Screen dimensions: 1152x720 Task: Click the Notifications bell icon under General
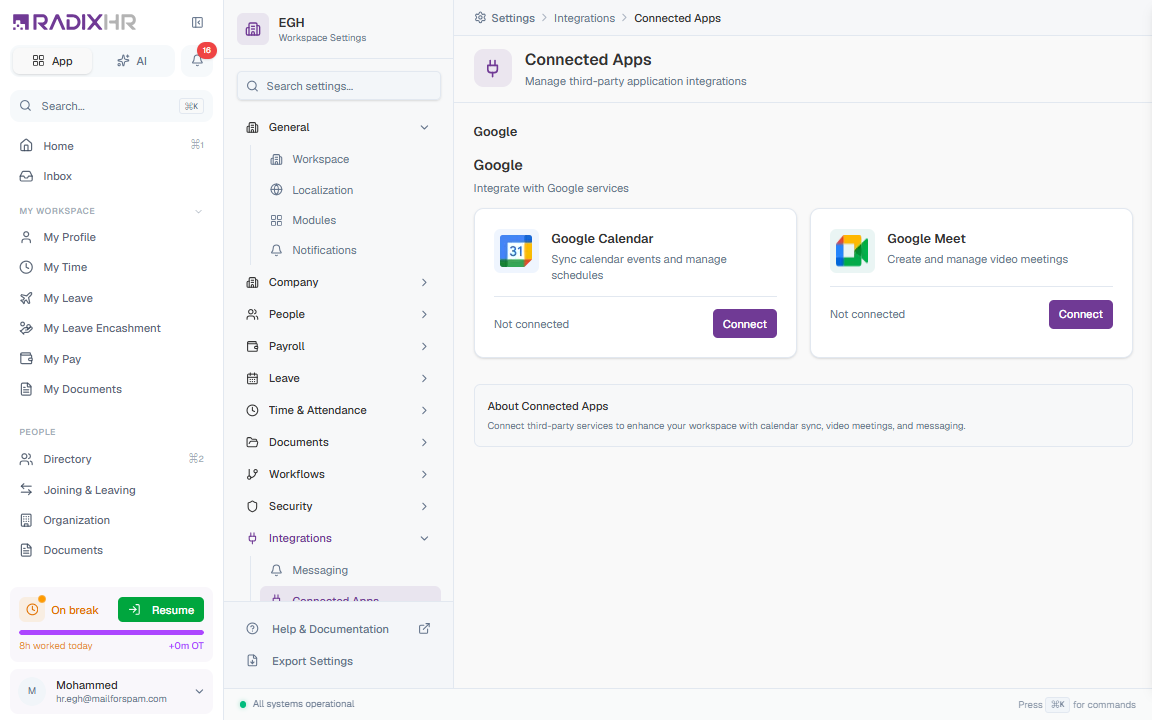pyautogui.click(x=276, y=251)
